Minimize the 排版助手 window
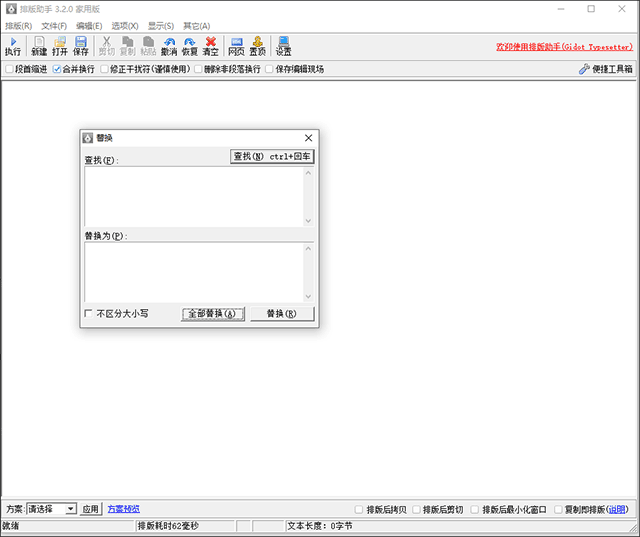The image size is (640, 537). coord(561,9)
